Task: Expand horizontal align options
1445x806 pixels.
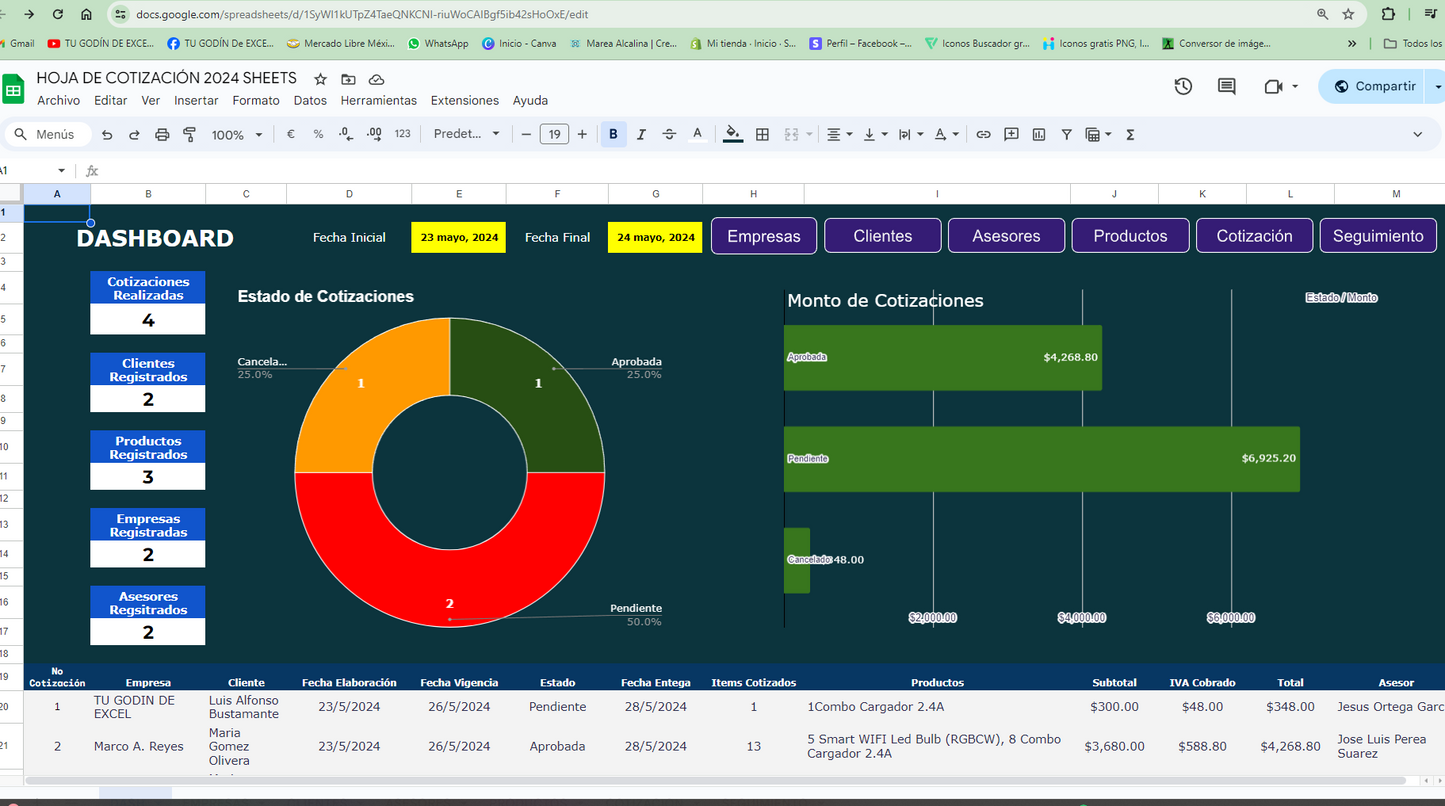Action: [839, 134]
